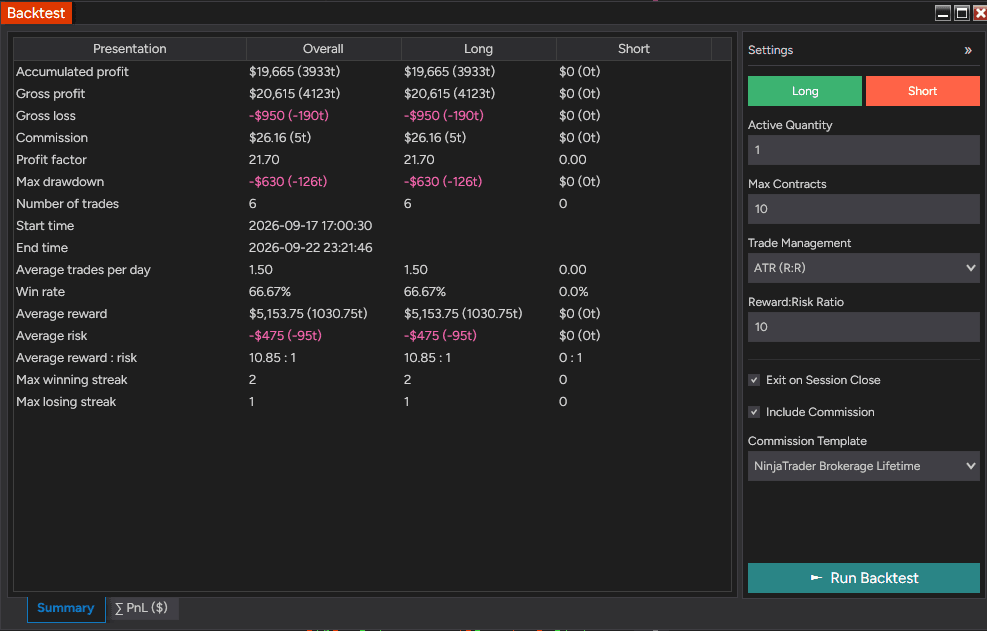Select the Gross profit row label
This screenshot has width=987, height=631.
click(50, 94)
